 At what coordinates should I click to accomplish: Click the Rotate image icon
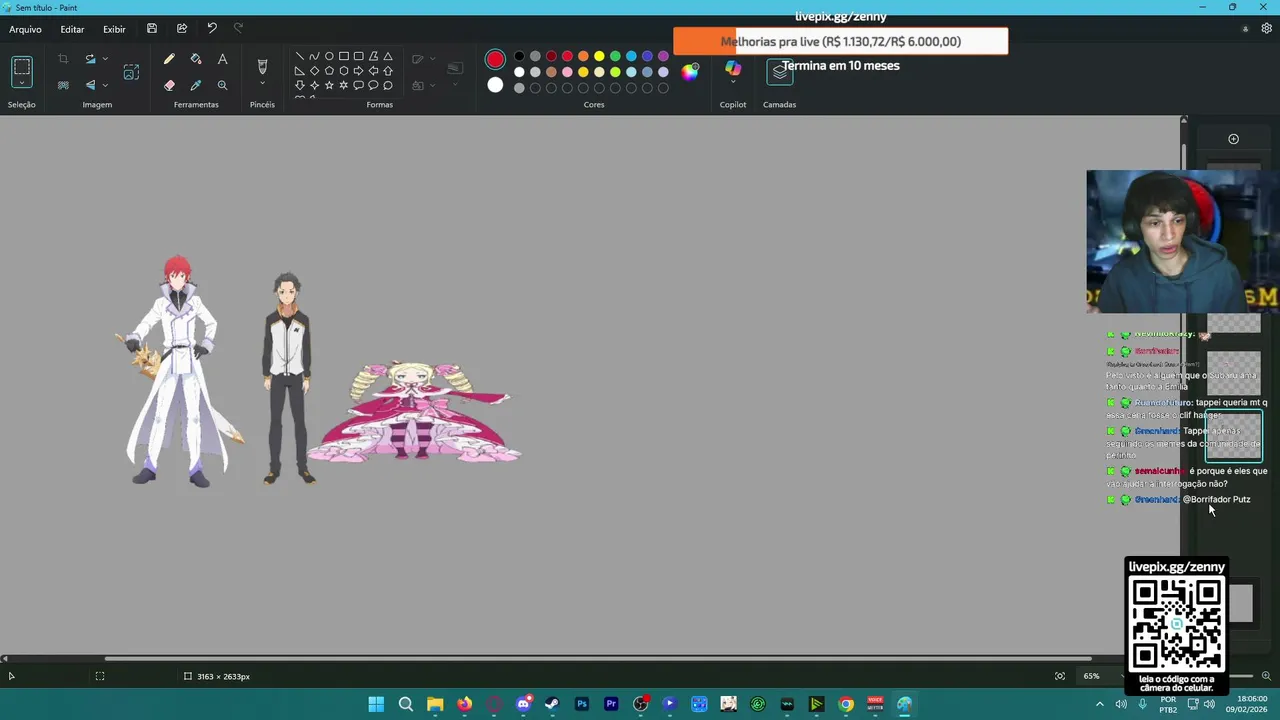(90, 60)
